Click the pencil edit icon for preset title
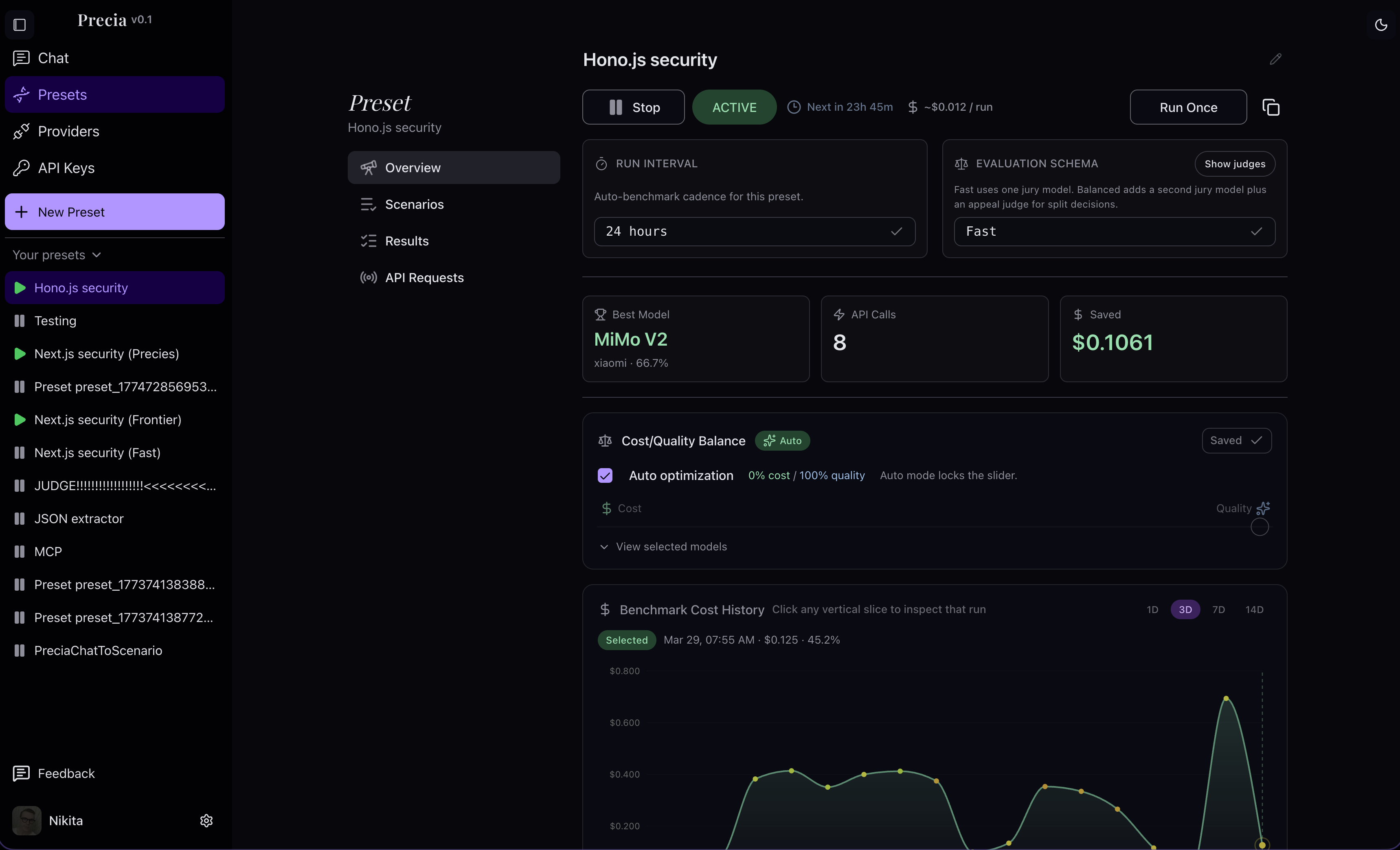Screen dimensions: 1400x850 (1275, 59)
